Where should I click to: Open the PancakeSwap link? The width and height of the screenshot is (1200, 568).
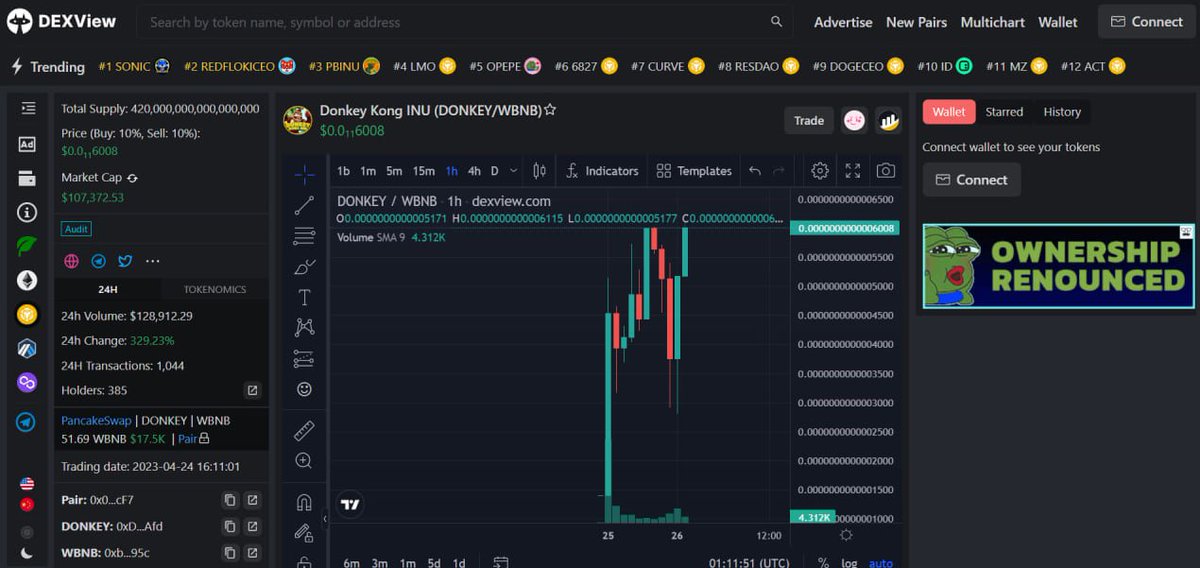(x=96, y=421)
